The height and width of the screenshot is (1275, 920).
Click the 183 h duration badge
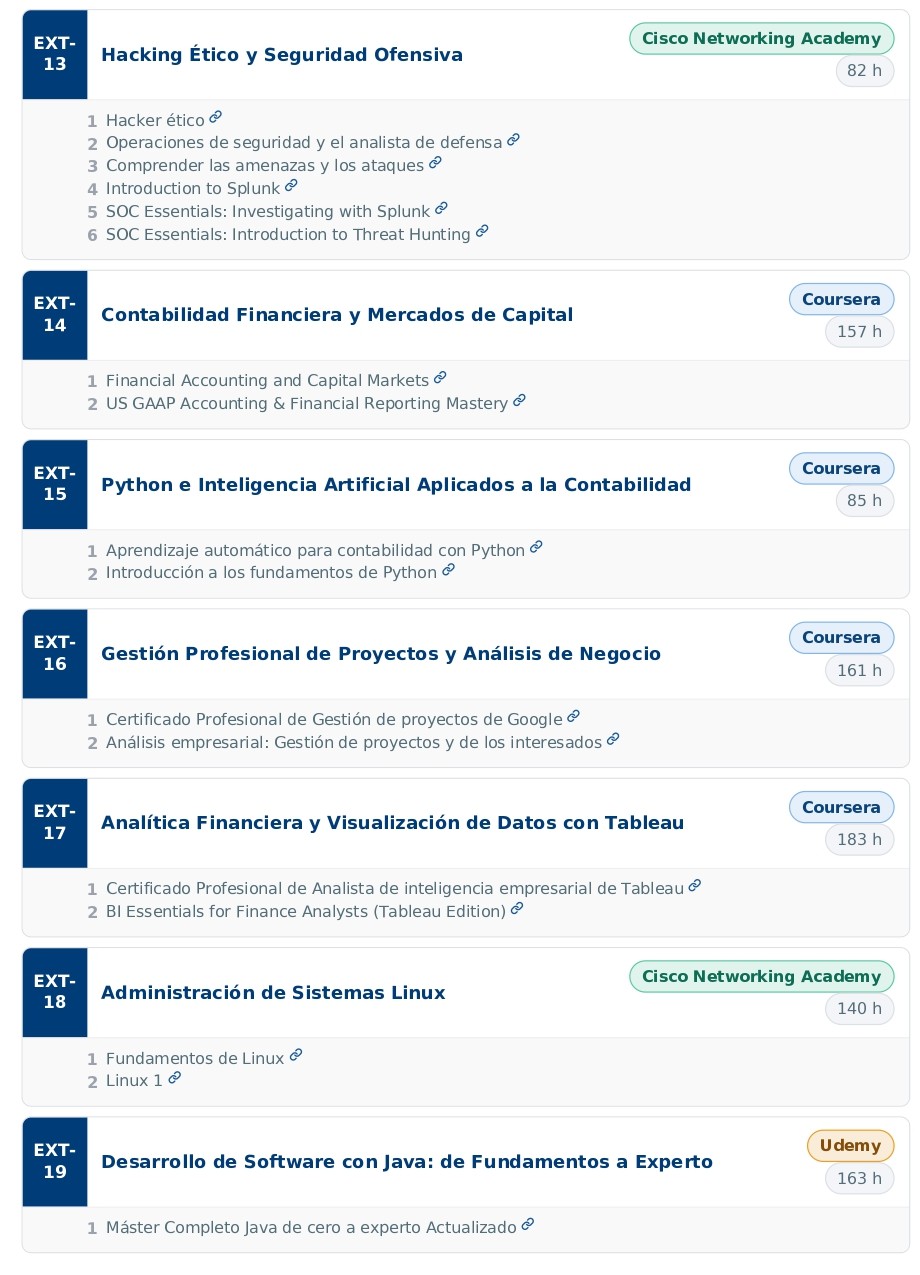[860, 839]
